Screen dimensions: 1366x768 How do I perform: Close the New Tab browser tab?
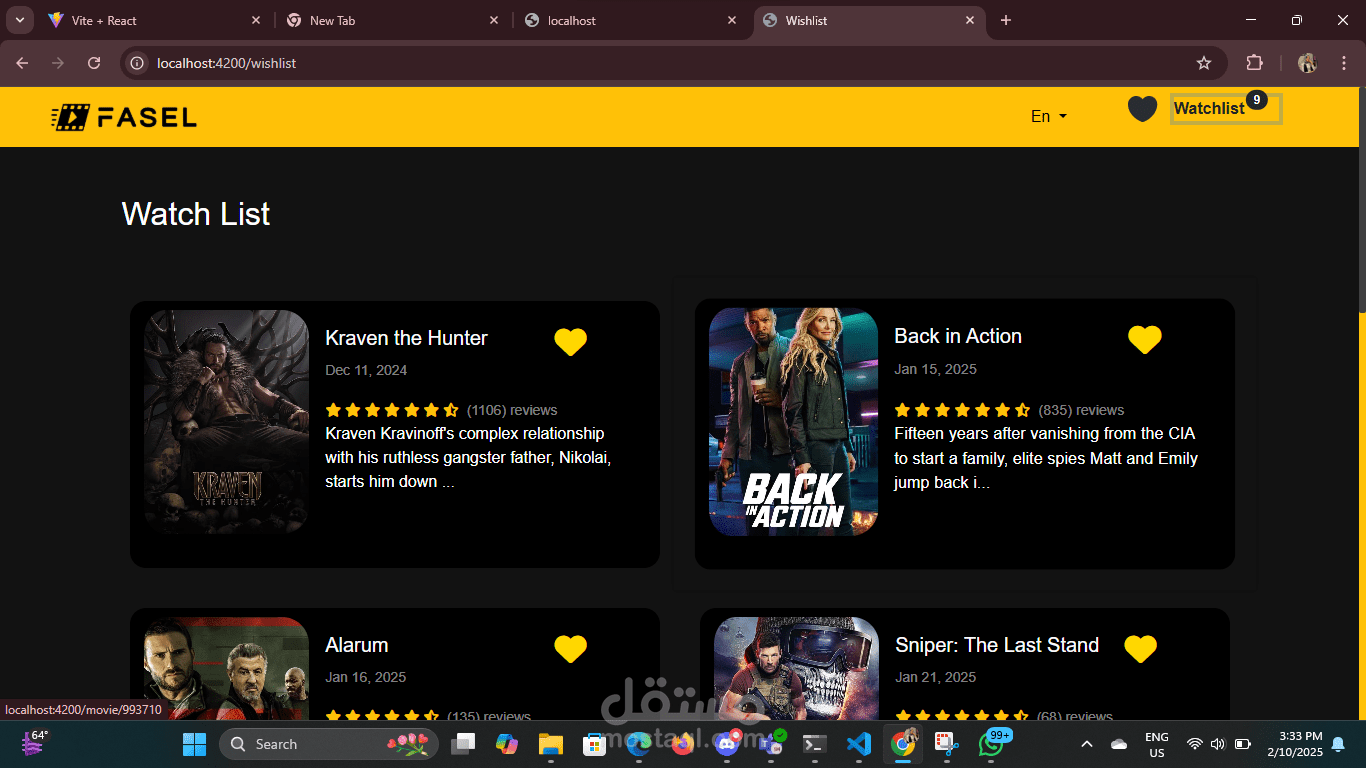coord(494,20)
